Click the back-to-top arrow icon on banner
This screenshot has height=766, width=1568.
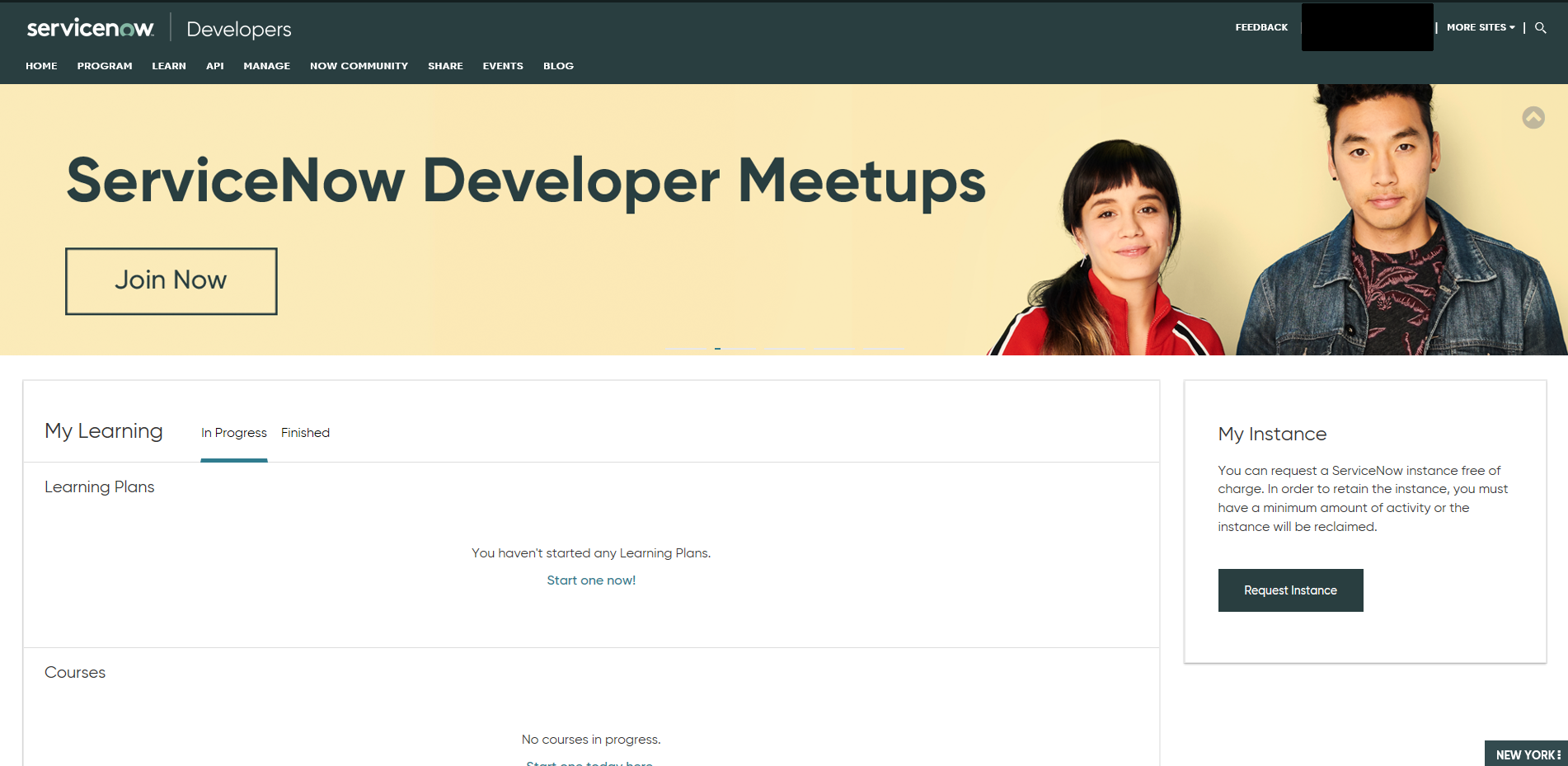pos(1533,117)
